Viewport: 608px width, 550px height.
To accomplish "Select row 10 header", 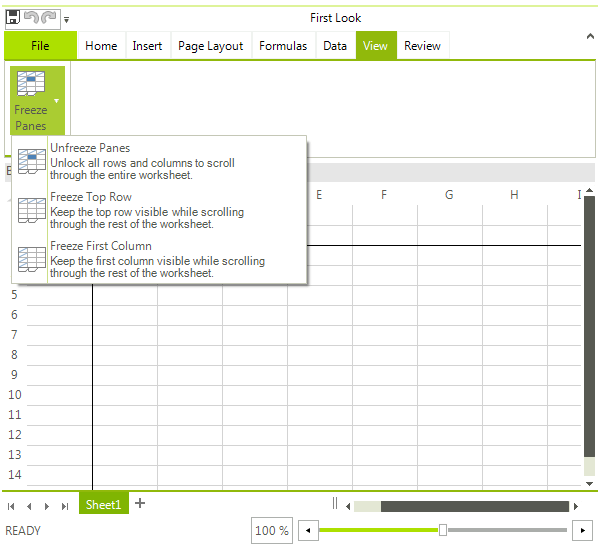I will point(15,395).
